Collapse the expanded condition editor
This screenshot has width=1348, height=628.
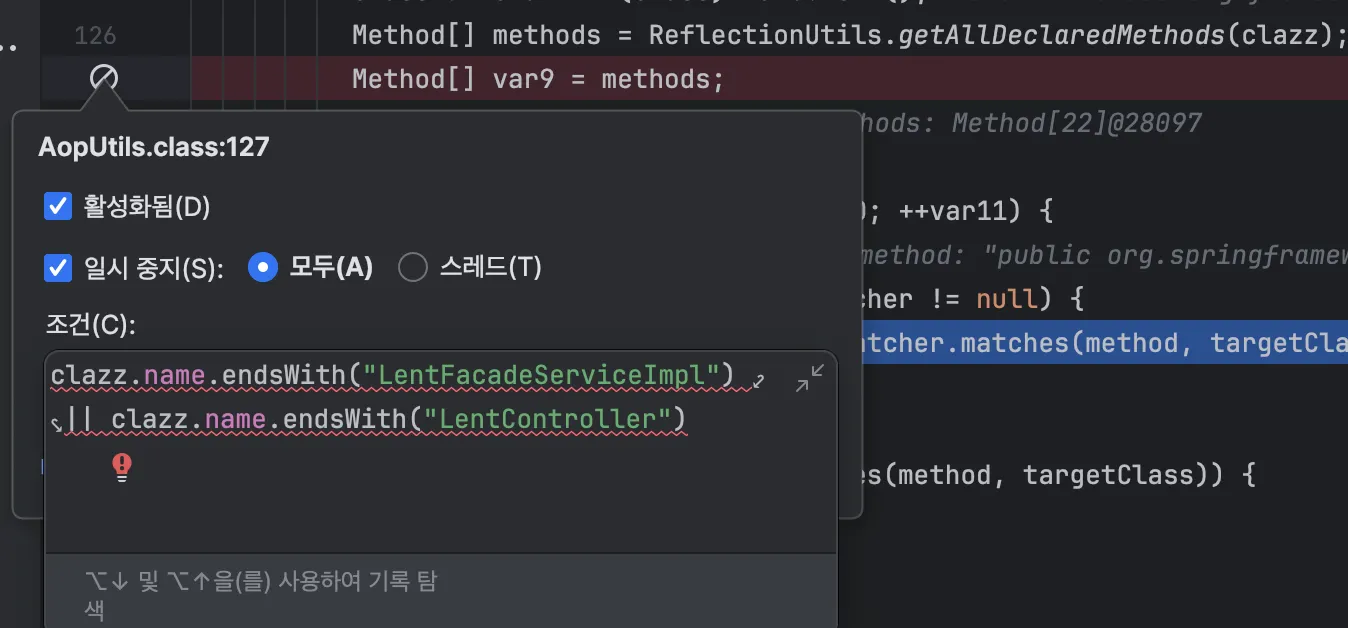(x=810, y=378)
